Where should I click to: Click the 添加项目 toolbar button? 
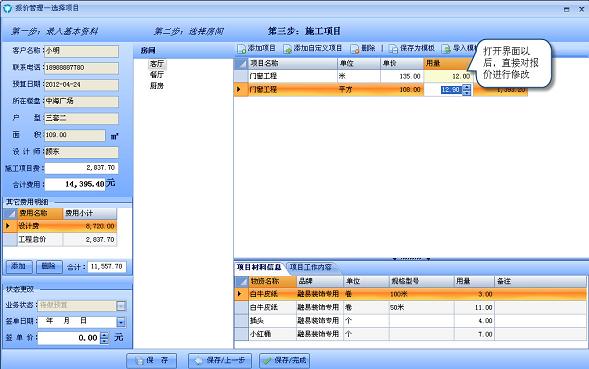[257, 48]
